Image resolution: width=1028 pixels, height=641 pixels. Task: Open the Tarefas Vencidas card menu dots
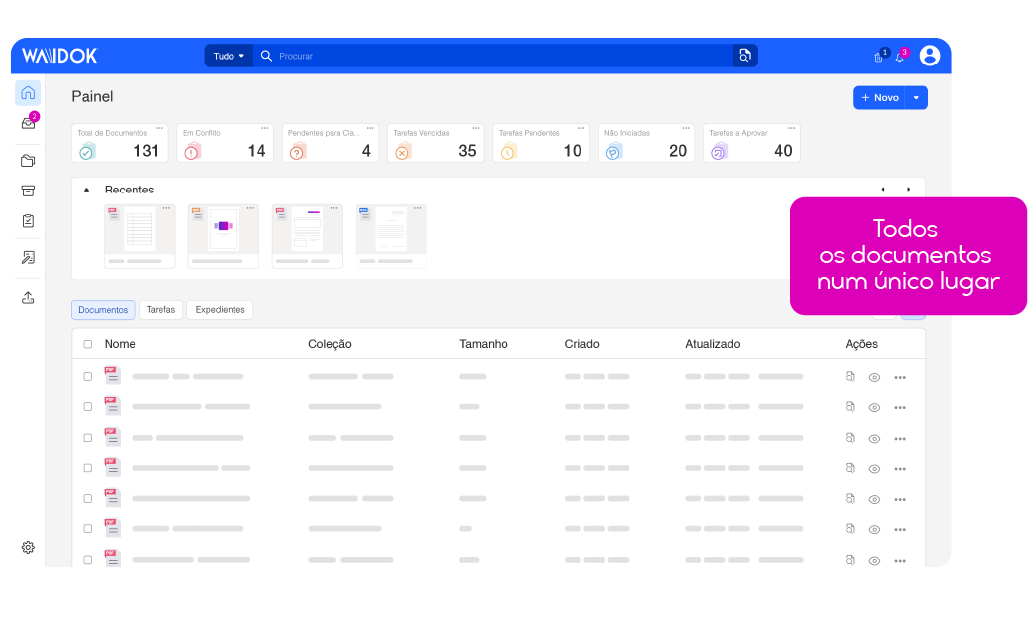pos(476,128)
